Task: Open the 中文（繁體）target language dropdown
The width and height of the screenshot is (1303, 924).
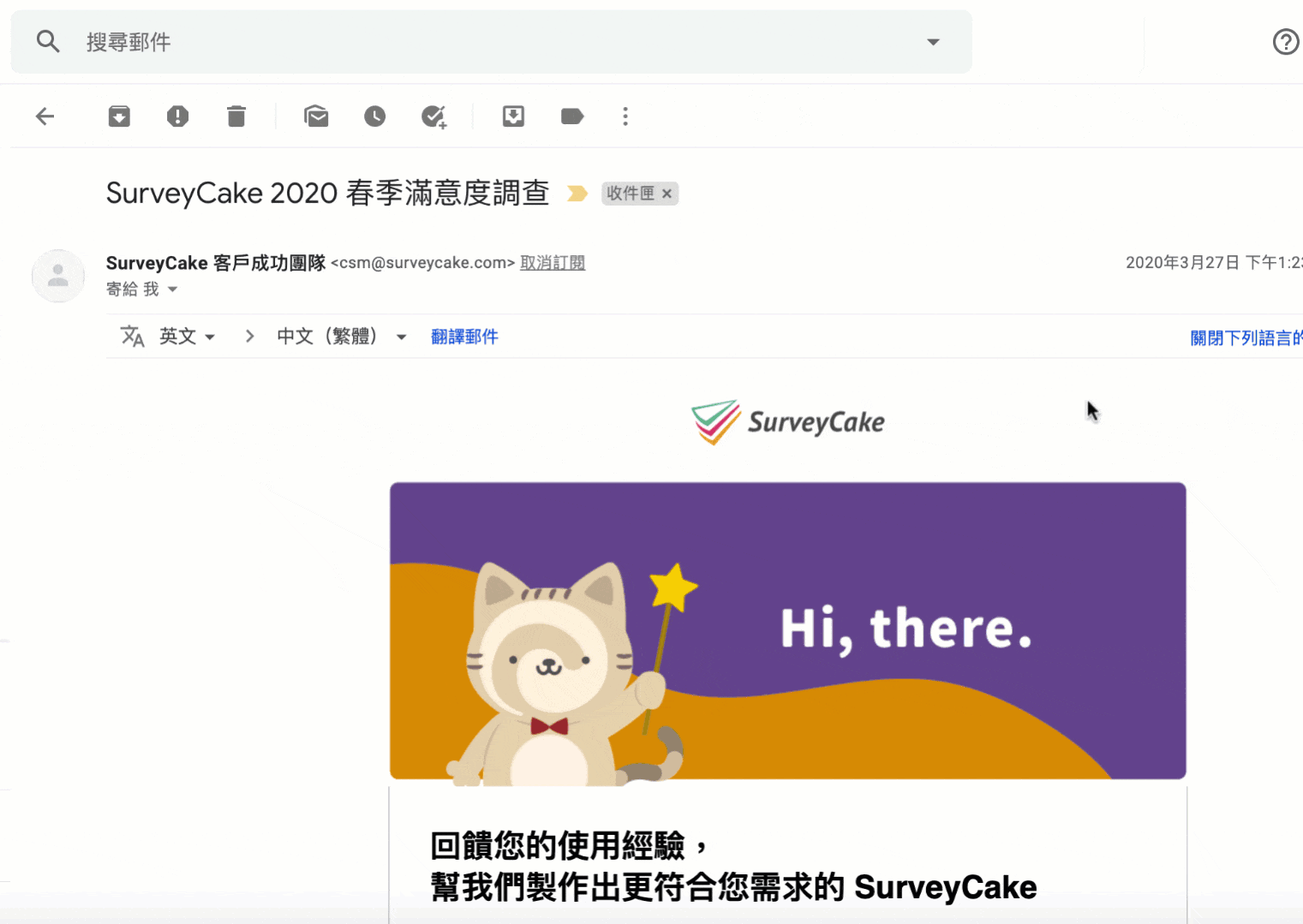Action: pyautogui.click(x=341, y=337)
